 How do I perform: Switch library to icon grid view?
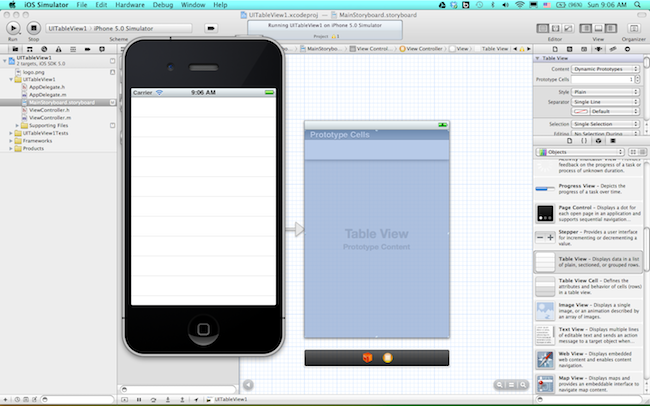pyautogui.click(x=633, y=152)
